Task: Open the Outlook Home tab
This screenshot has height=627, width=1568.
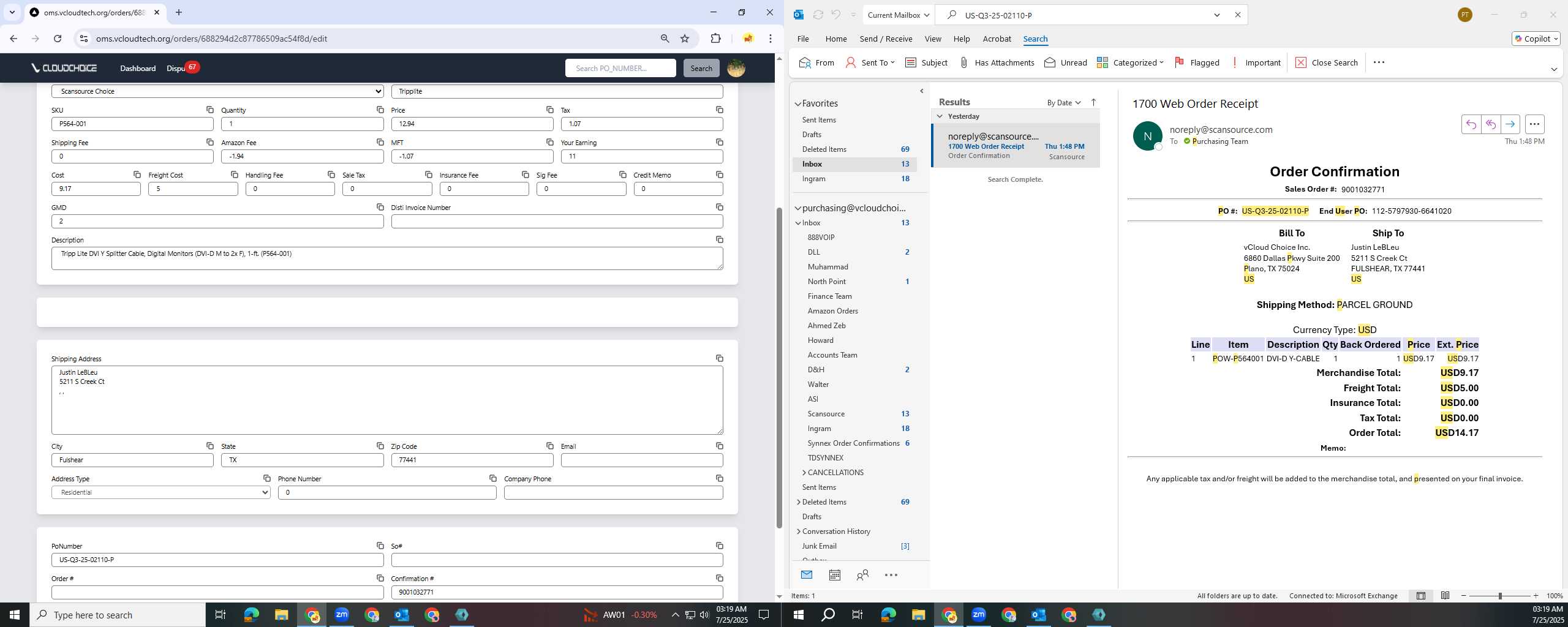Action: (x=835, y=39)
